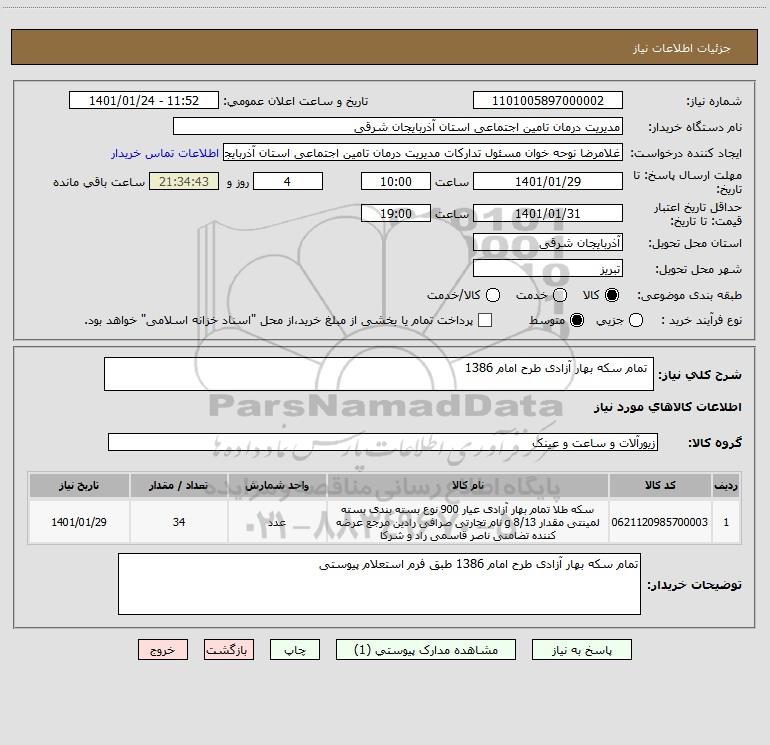Click the شماره نیاز field 1101005897000002
770x745 pixels.
(548, 100)
